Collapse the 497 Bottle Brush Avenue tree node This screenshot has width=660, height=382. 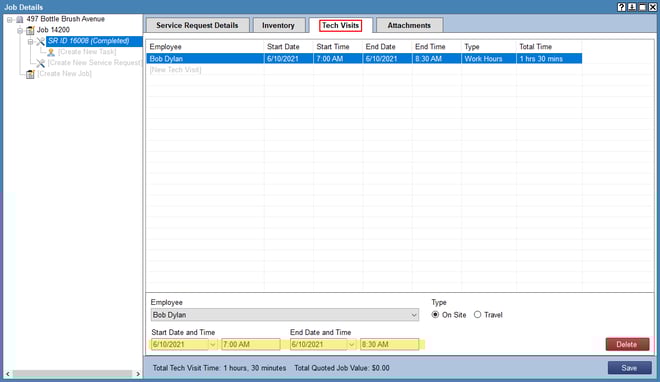(10, 19)
